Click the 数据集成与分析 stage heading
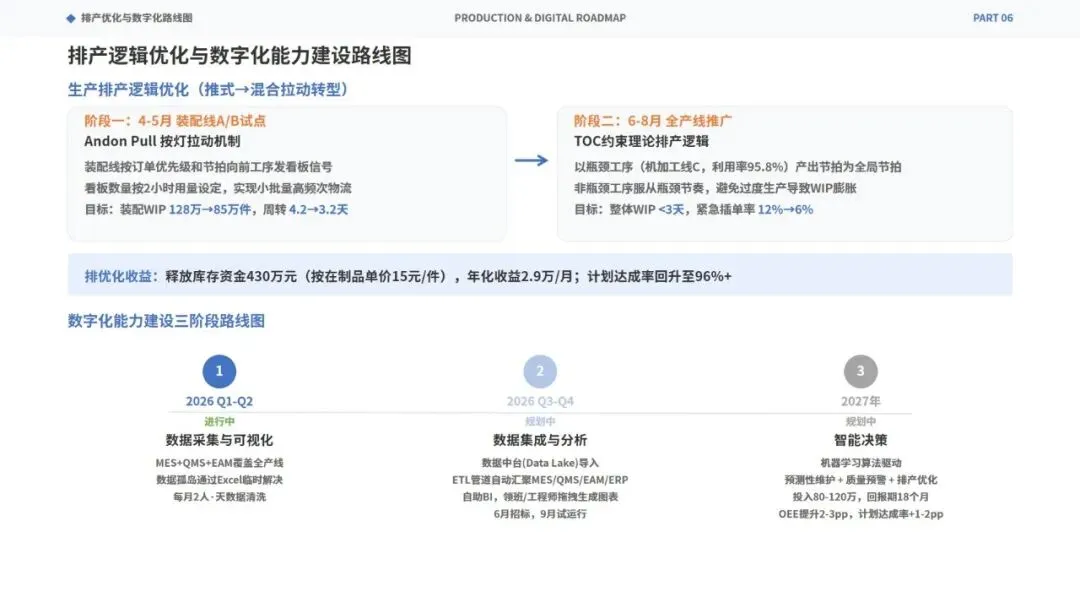Image resolution: width=1080 pixels, height=608 pixels. pyautogui.click(x=540, y=440)
